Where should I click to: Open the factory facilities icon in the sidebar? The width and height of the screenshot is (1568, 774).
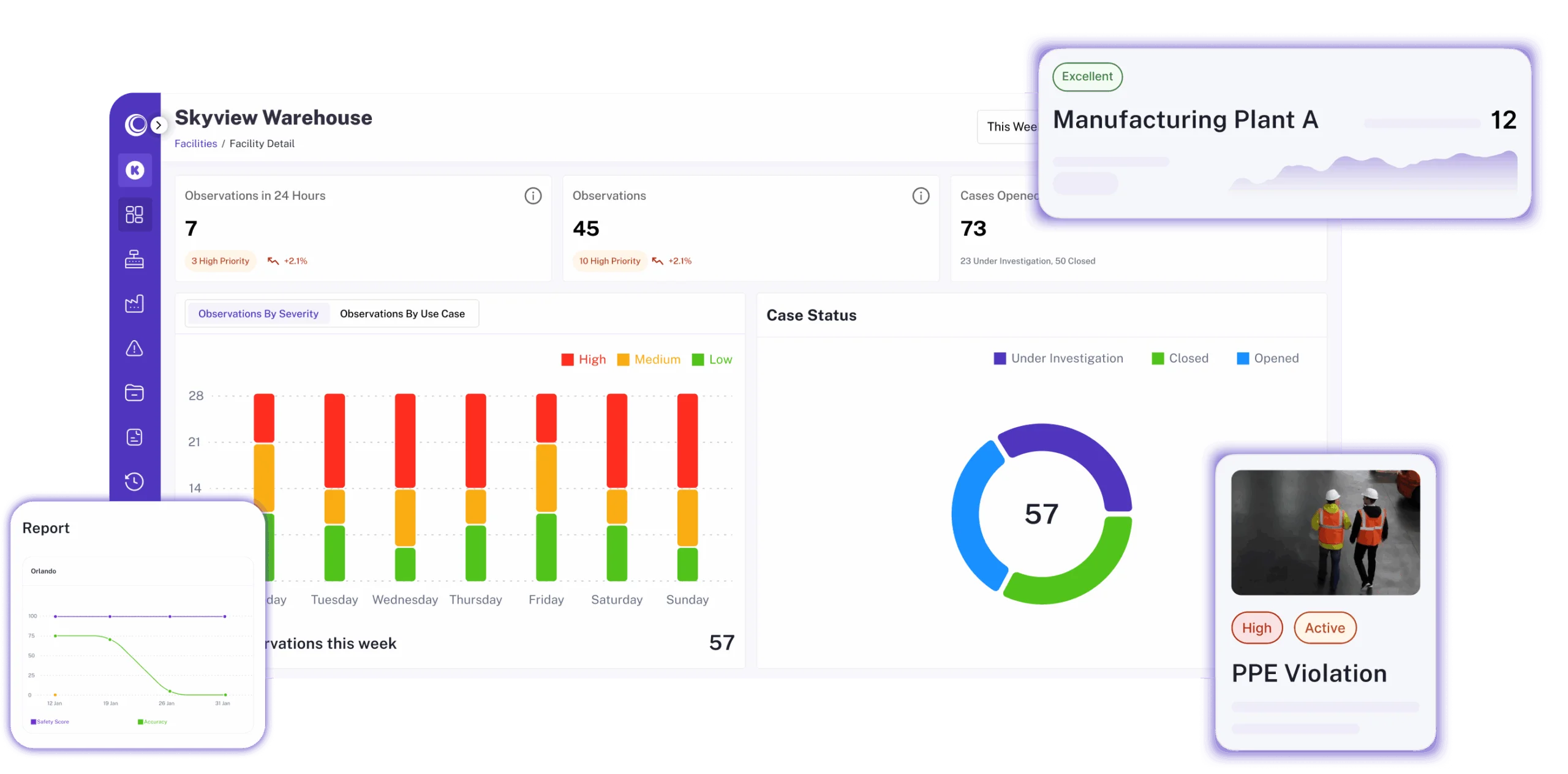pyautogui.click(x=135, y=303)
